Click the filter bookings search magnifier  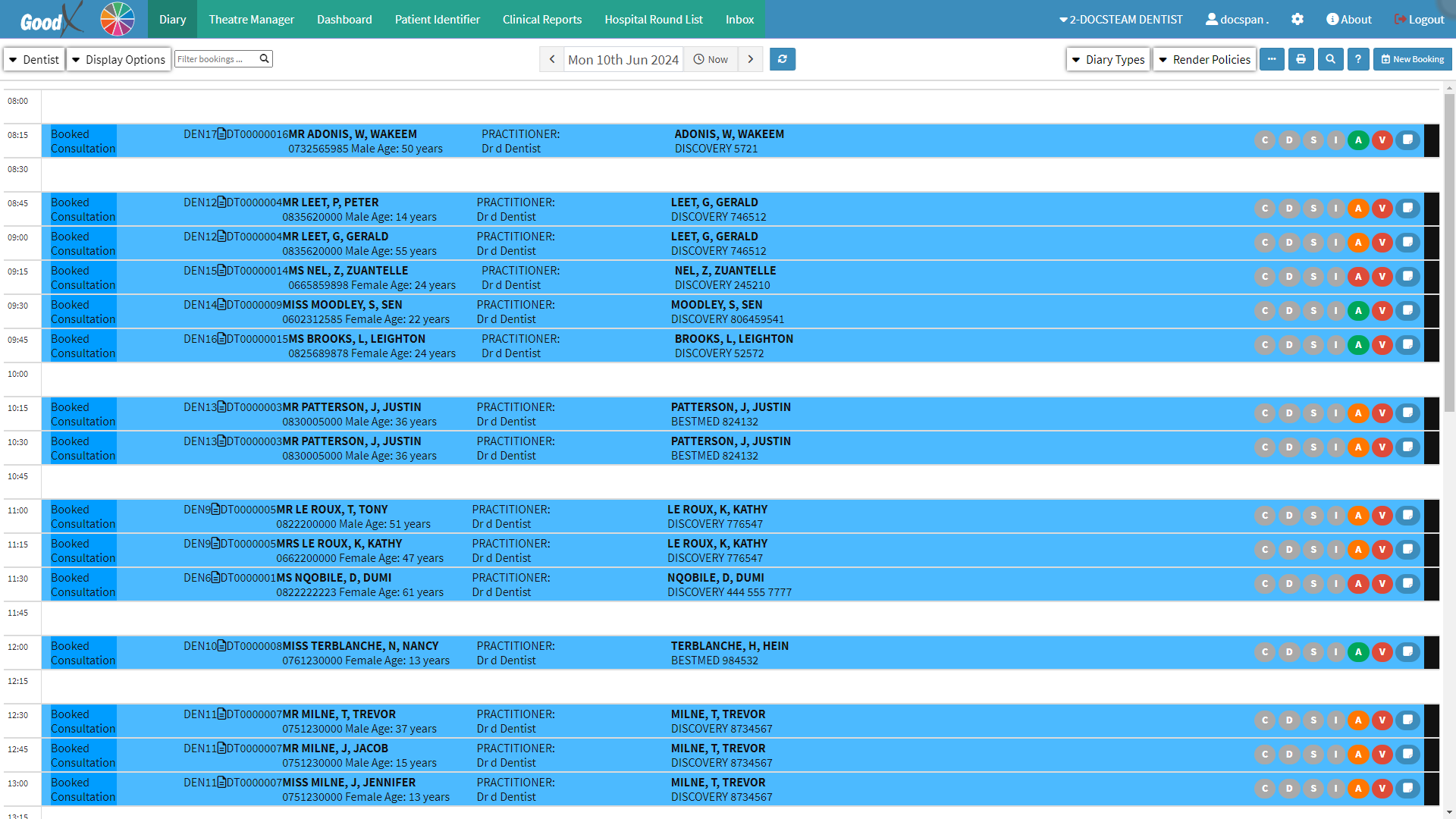coord(264,58)
